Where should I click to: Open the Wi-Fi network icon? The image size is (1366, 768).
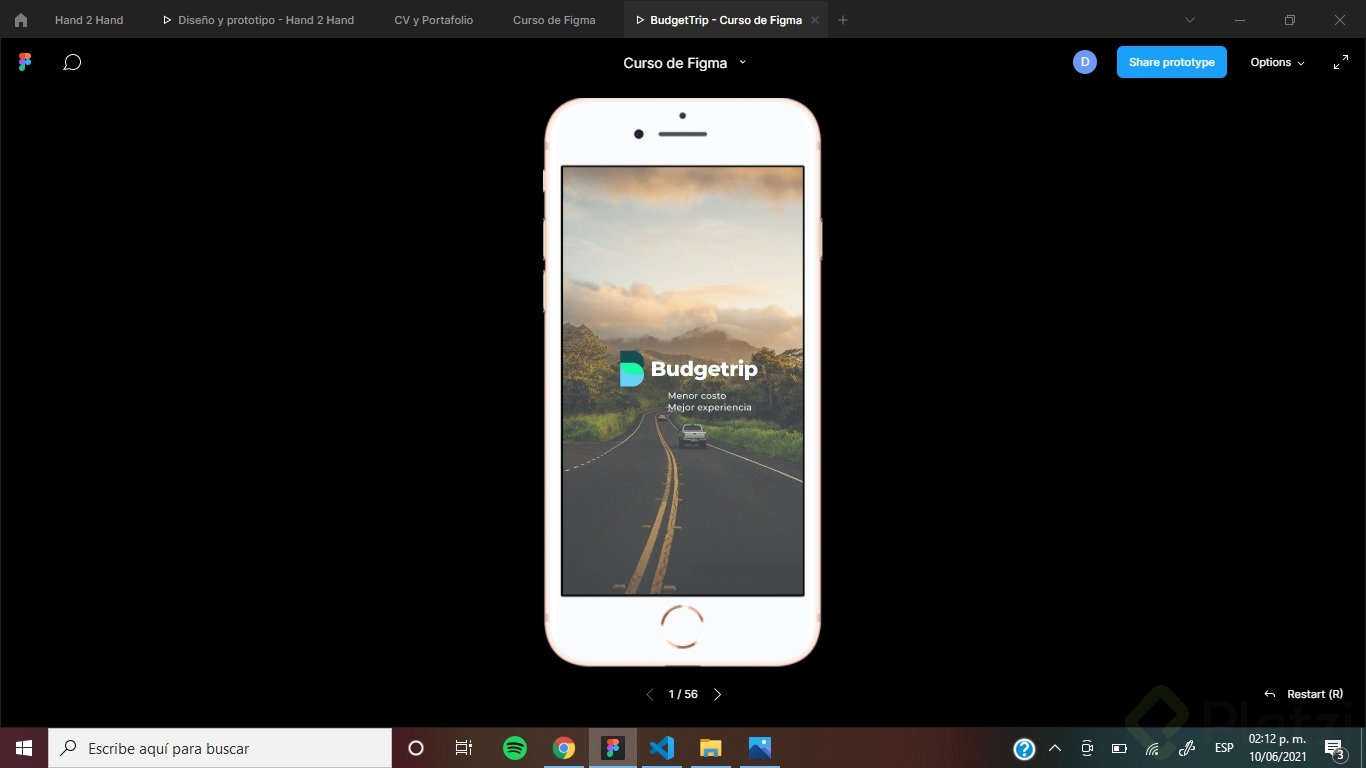coord(1152,748)
